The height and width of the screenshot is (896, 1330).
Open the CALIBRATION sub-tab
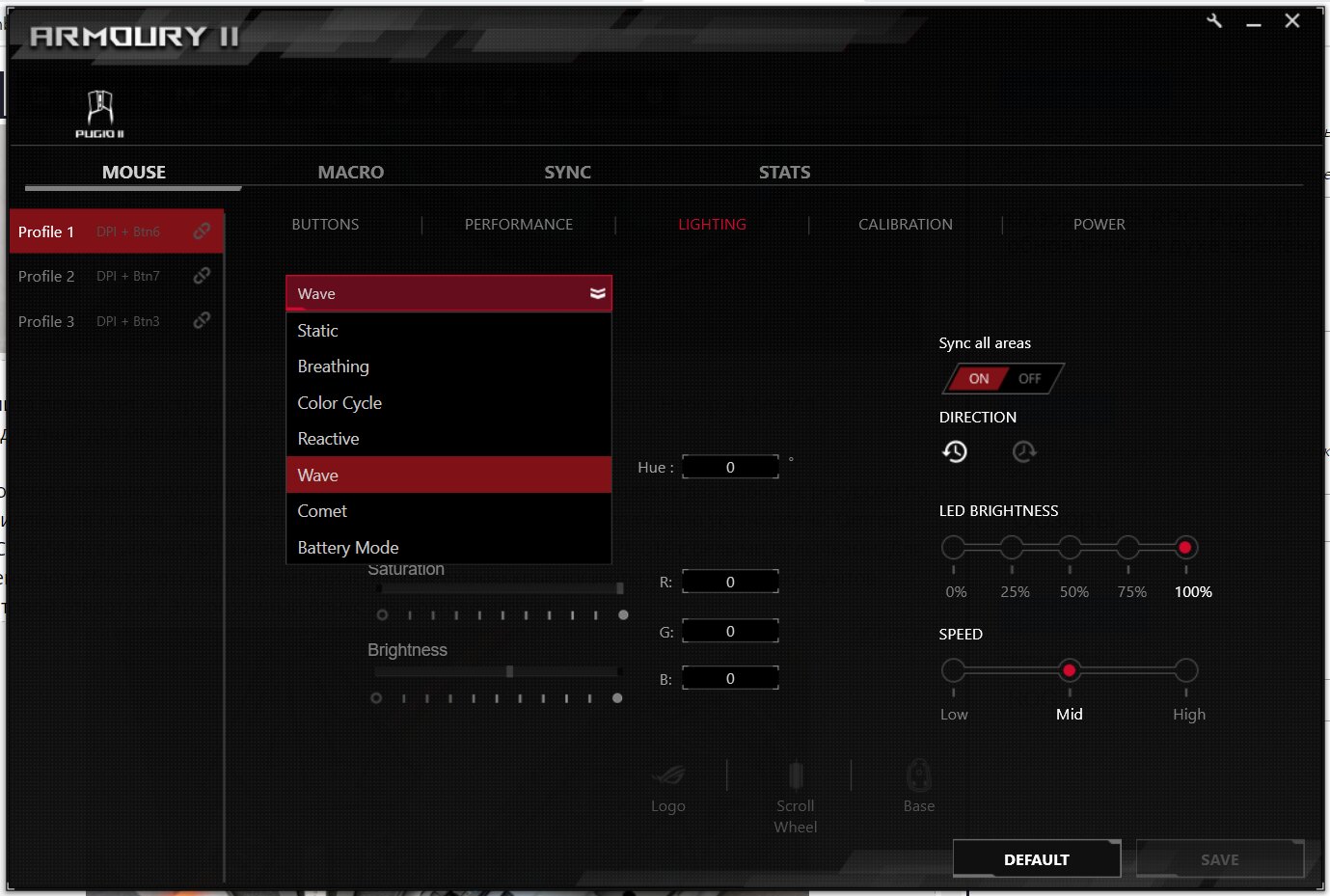906,224
